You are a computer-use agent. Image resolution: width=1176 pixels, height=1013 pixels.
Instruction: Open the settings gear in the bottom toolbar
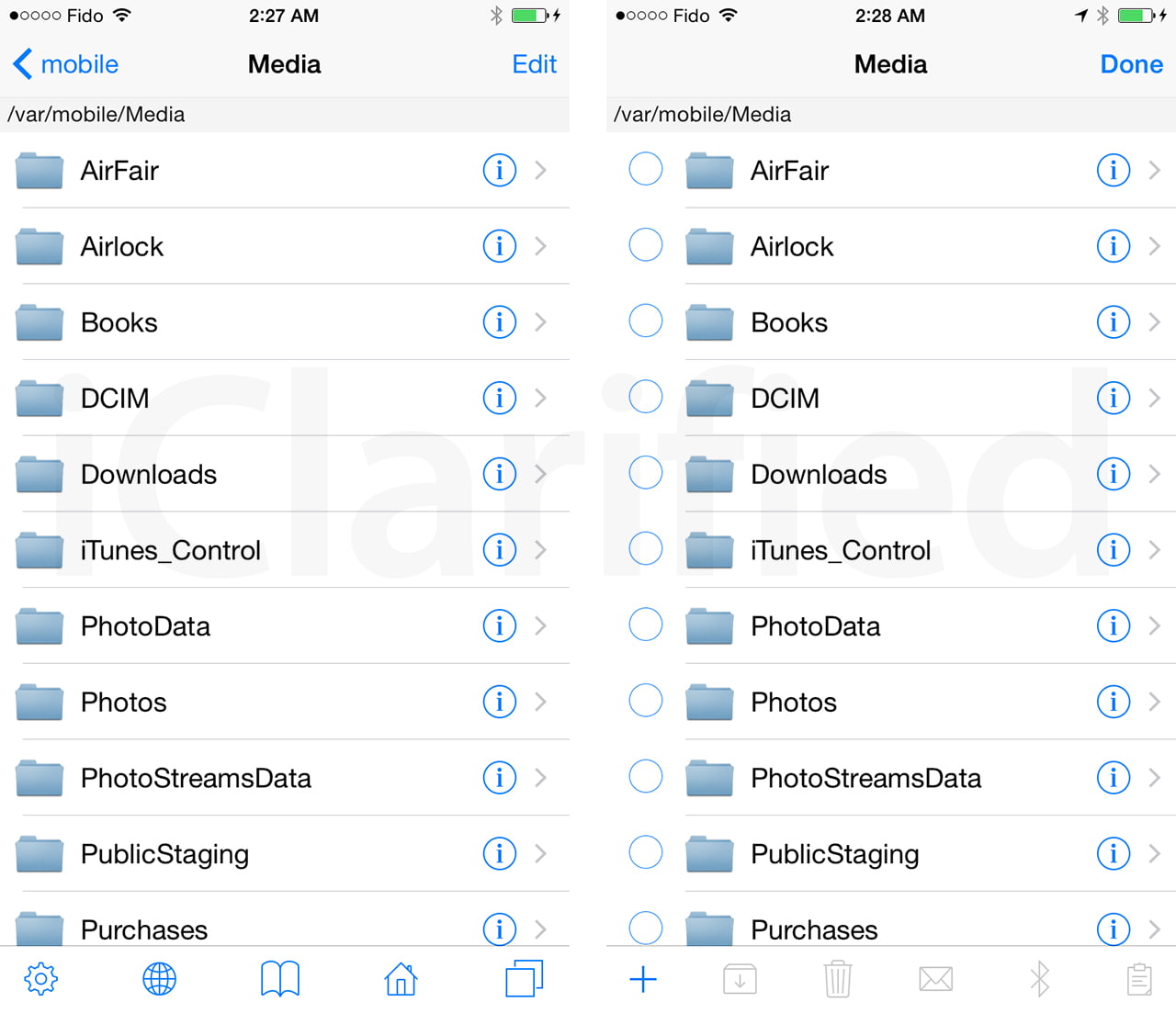[40, 979]
